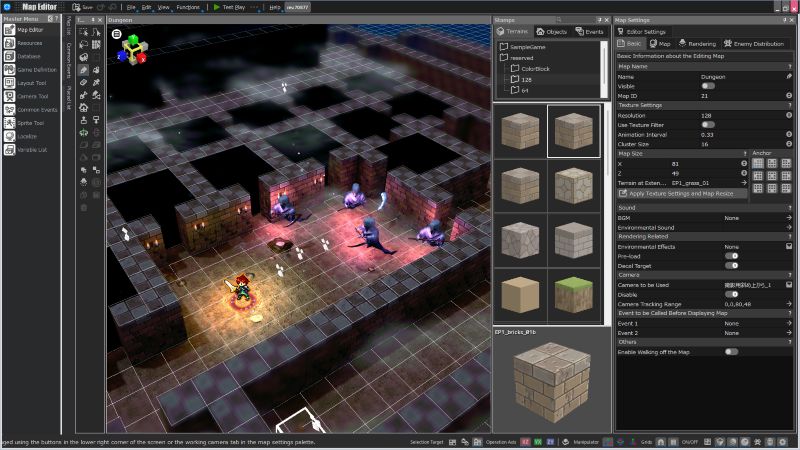Image resolution: width=800 pixels, height=450 pixels.
Task: Open the Sprite Tool sidebar icon
Action: click(x=10, y=122)
